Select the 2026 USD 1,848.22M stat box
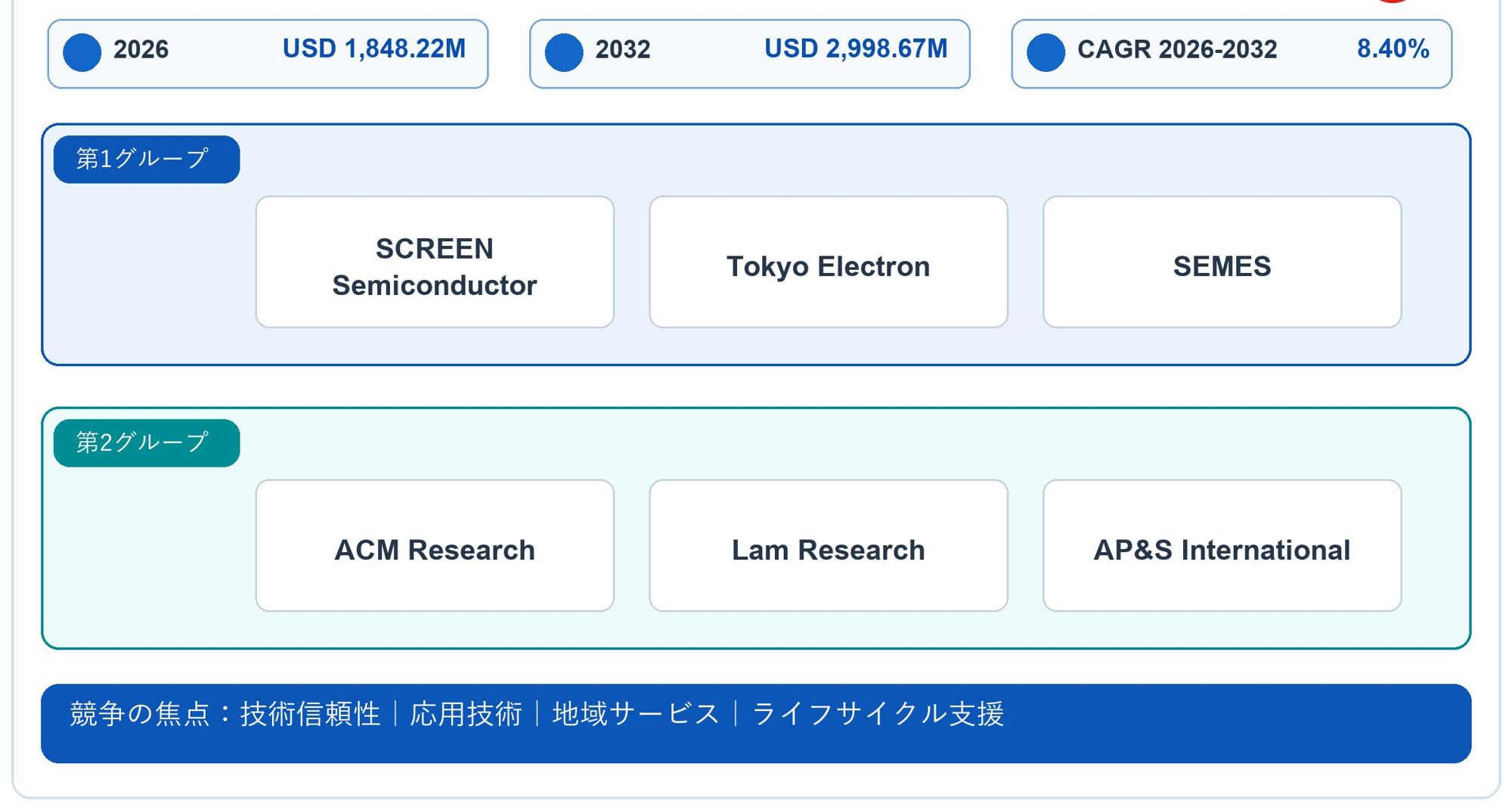 (x=268, y=54)
